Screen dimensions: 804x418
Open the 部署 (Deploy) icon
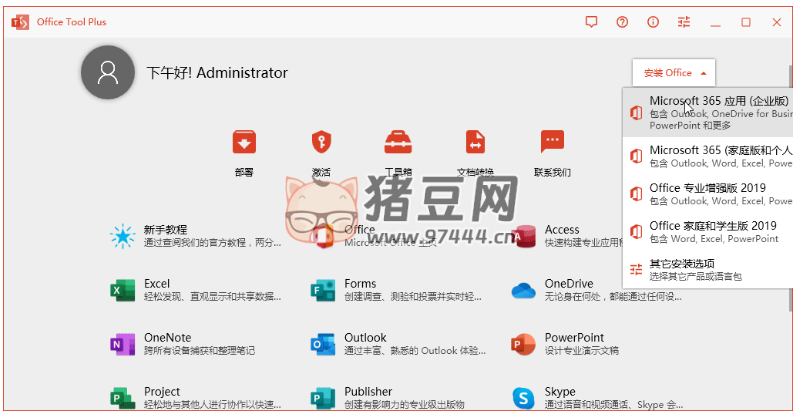(x=244, y=143)
